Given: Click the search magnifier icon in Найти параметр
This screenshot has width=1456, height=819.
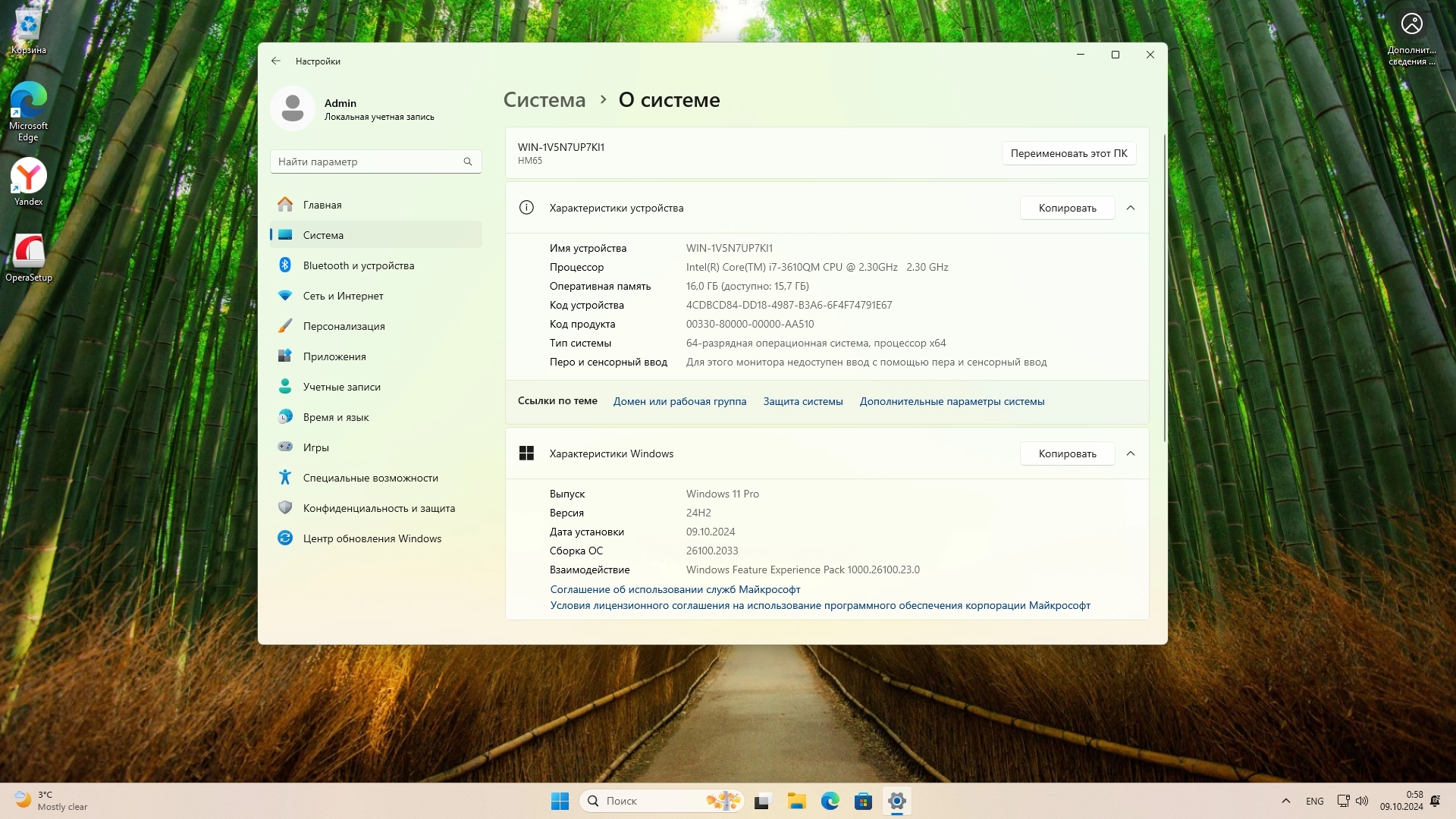Looking at the screenshot, I should pos(468,162).
